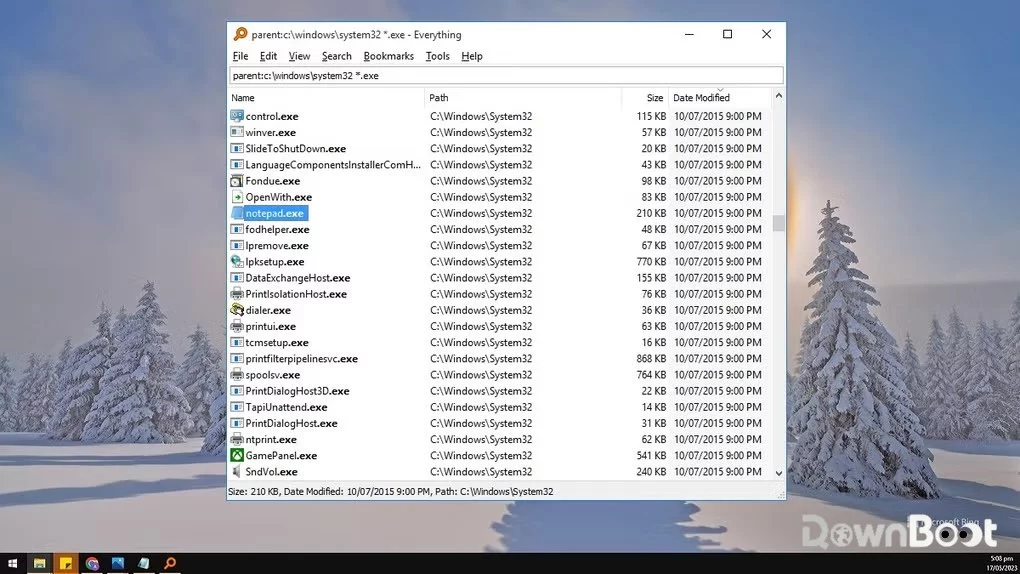Viewport: 1020px width, 574px height.
Task: Sort results by the Name column header
Action: point(326,98)
